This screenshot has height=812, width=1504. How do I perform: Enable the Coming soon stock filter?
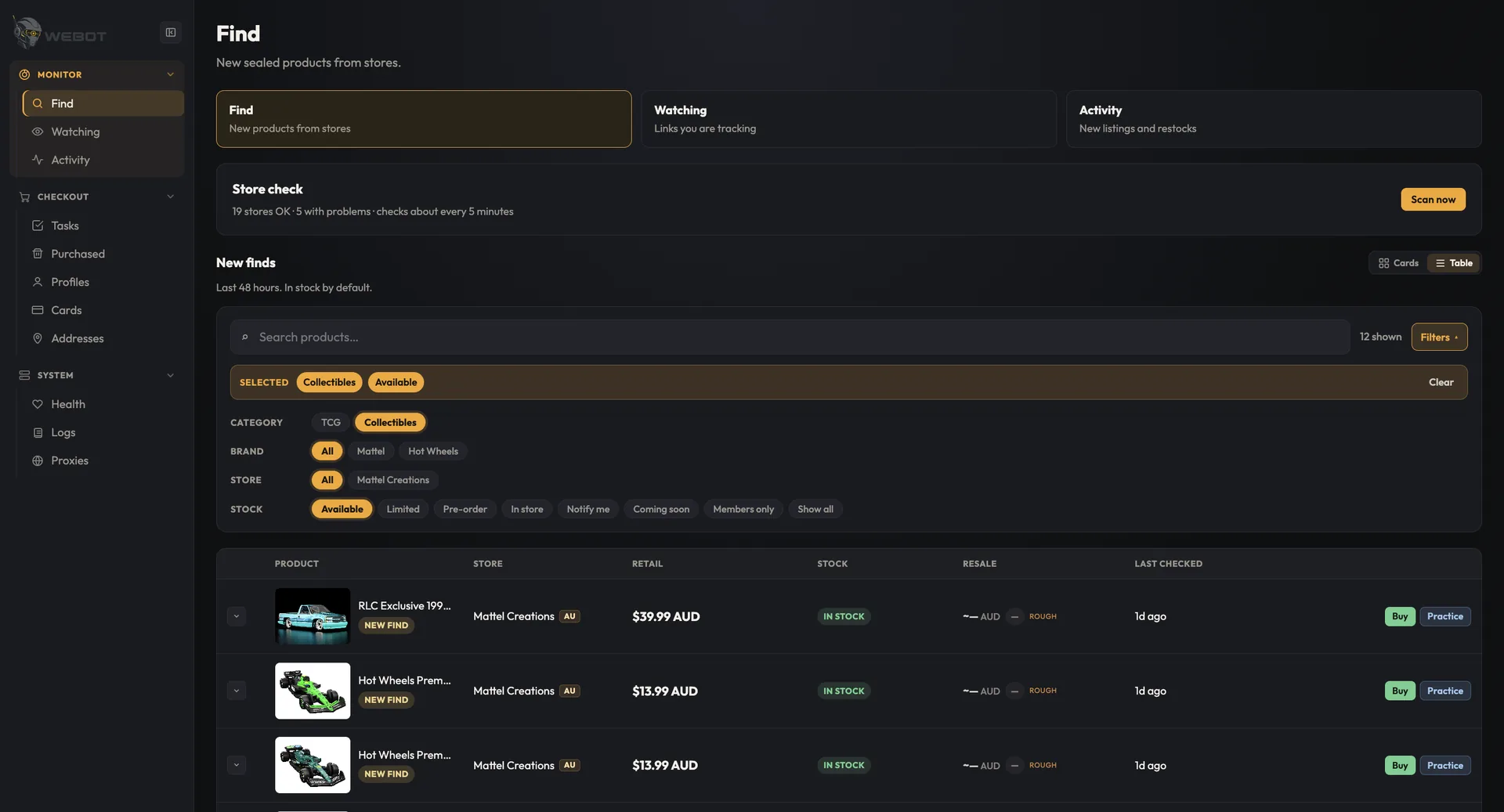(x=661, y=509)
